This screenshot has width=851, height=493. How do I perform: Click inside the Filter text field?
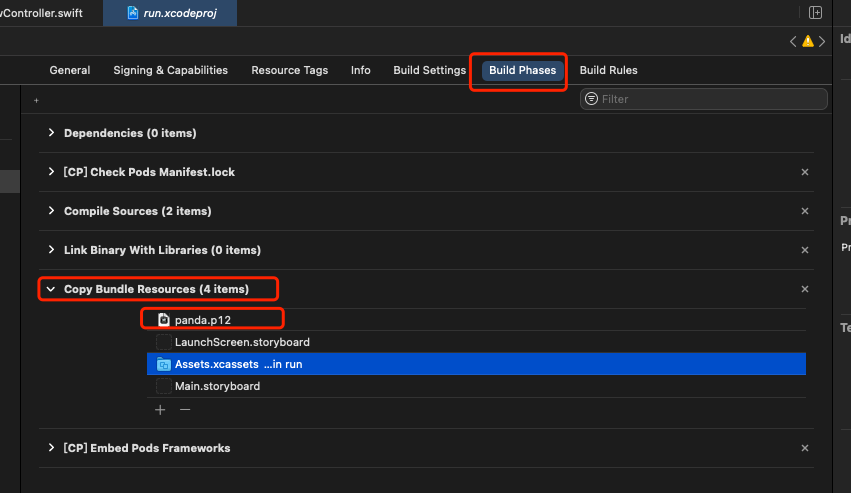(x=710, y=99)
